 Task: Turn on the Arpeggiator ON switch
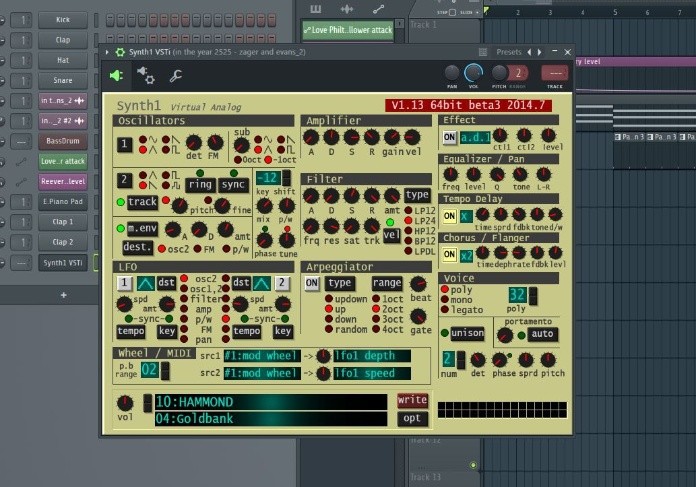coord(312,283)
